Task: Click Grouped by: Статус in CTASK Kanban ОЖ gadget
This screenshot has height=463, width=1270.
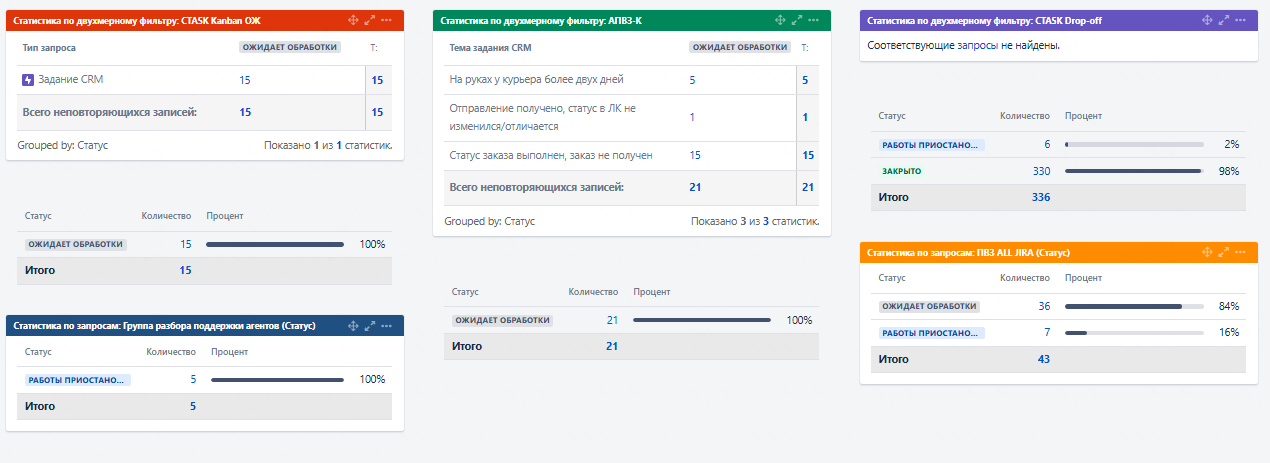Action: tap(62, 145)
